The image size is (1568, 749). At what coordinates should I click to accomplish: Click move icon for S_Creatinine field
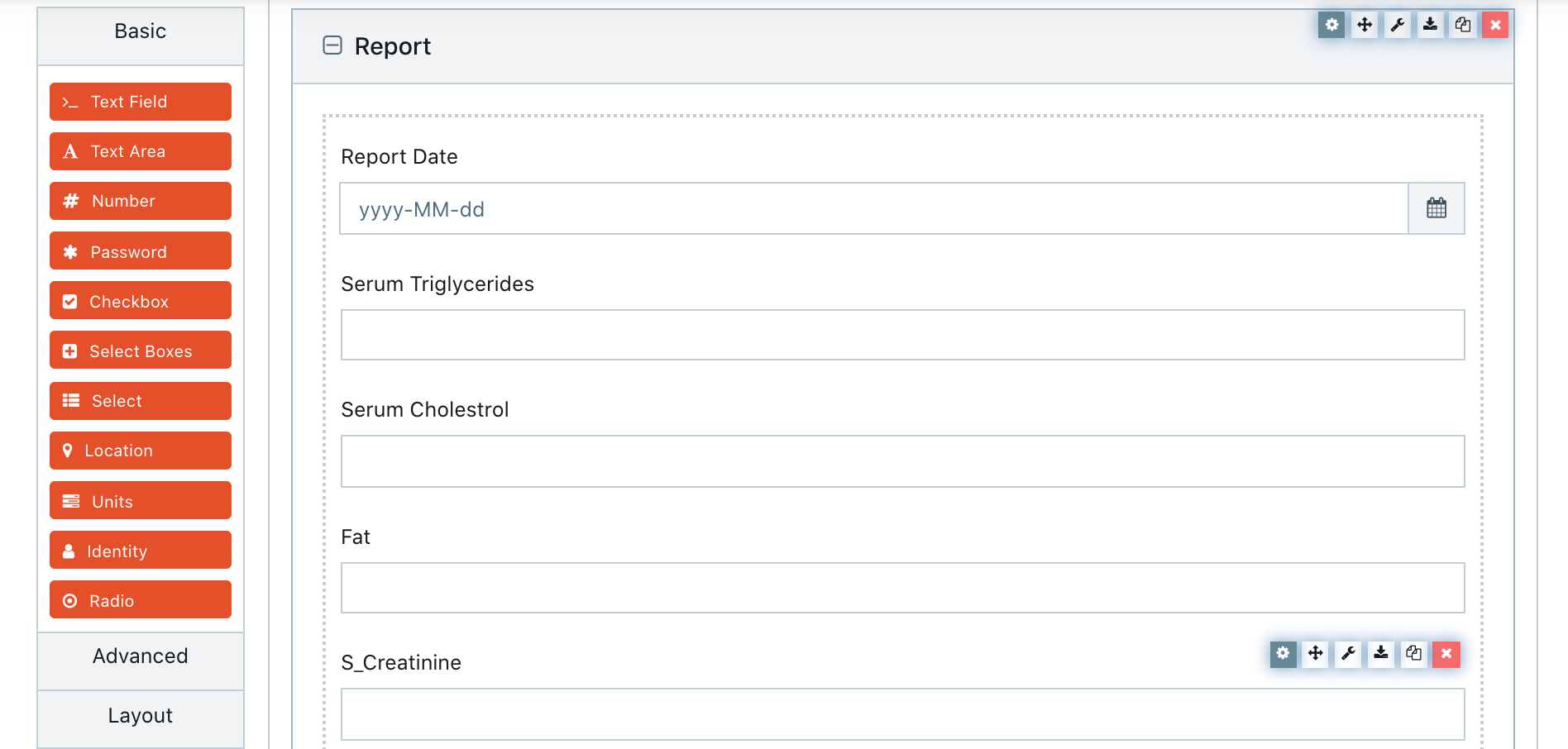click(x=1316, y=654)
